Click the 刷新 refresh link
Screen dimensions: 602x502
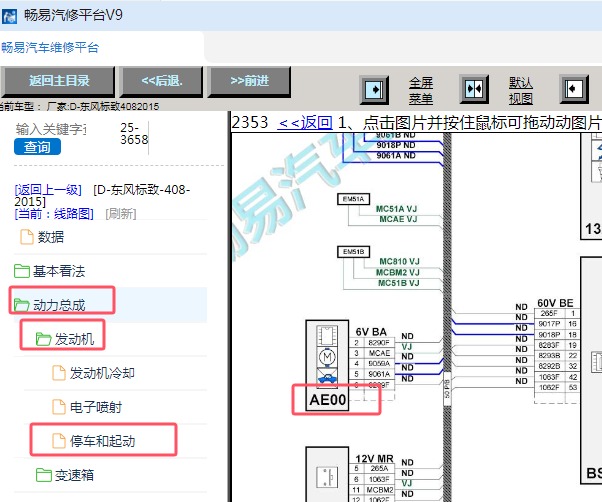click(x=121, y=213)
